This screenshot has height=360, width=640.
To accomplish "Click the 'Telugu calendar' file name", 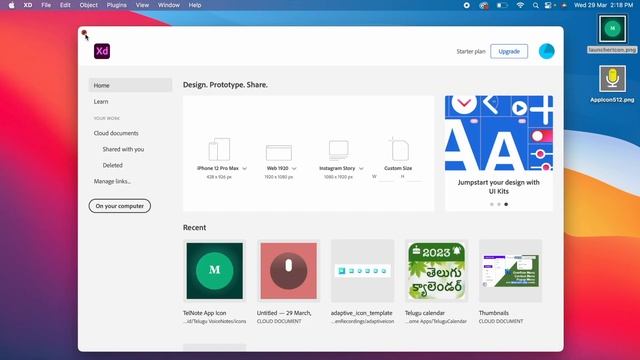I will pos(425,313).
